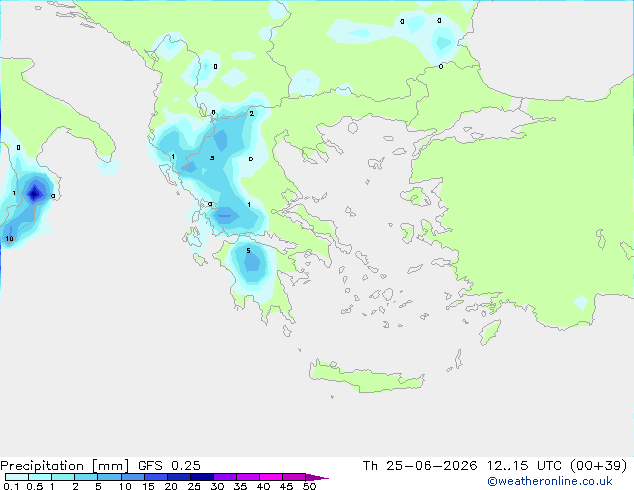The height and width of the screenshot is (490, 634).
Task: Click the 20 to 25 mm legend swatch
Action: pyautogui.click(x=179, y=477)
